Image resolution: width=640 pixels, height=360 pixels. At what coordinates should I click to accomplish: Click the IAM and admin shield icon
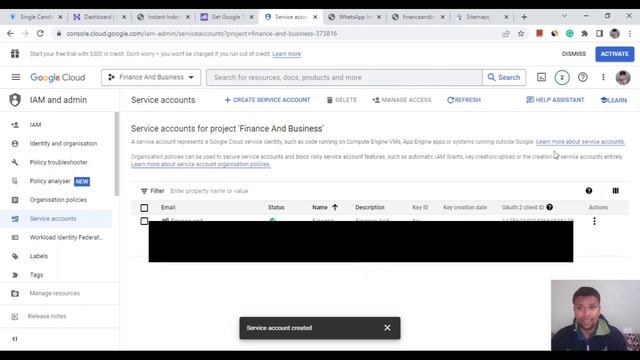tap(15, 100)
